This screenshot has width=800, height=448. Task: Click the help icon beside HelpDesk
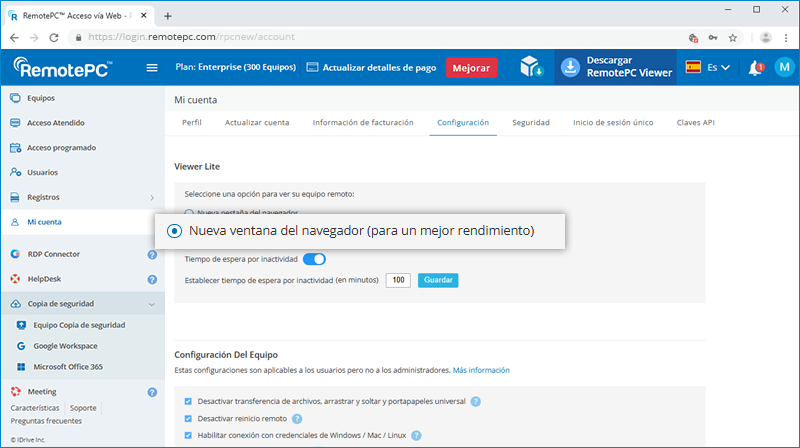(152, 279)
